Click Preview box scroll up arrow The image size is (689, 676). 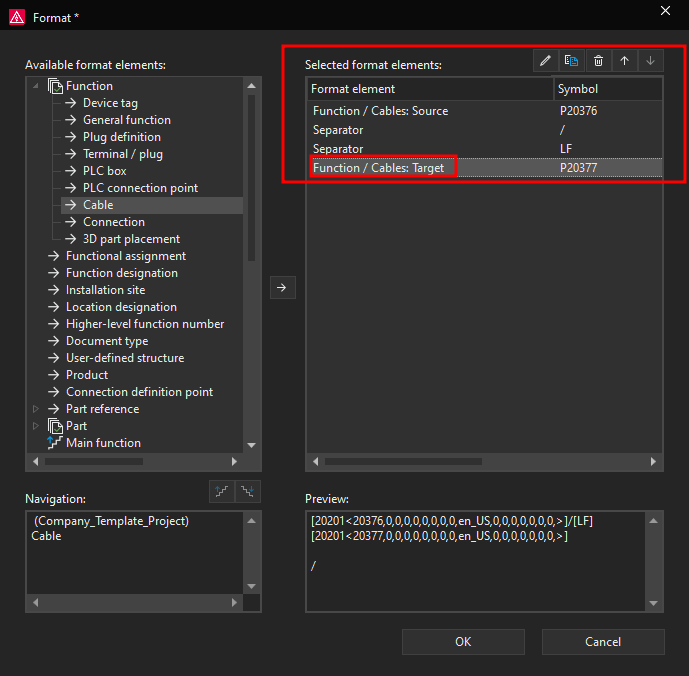[653, 521]
